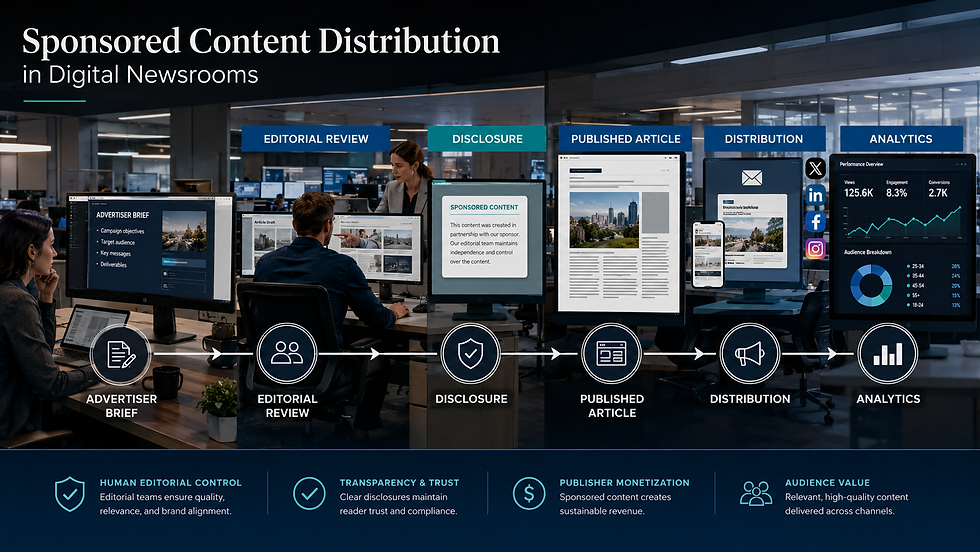
Task: Select the Published Article header label
Action: 626,139
